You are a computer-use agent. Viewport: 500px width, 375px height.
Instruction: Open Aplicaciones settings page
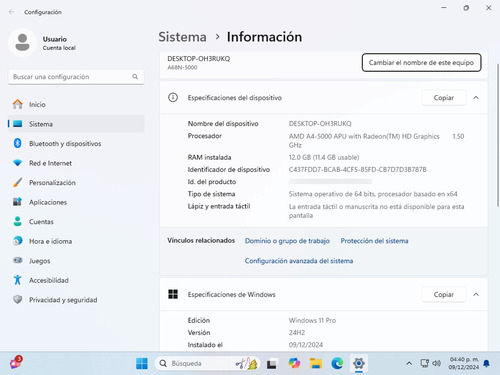click(76, 202)
